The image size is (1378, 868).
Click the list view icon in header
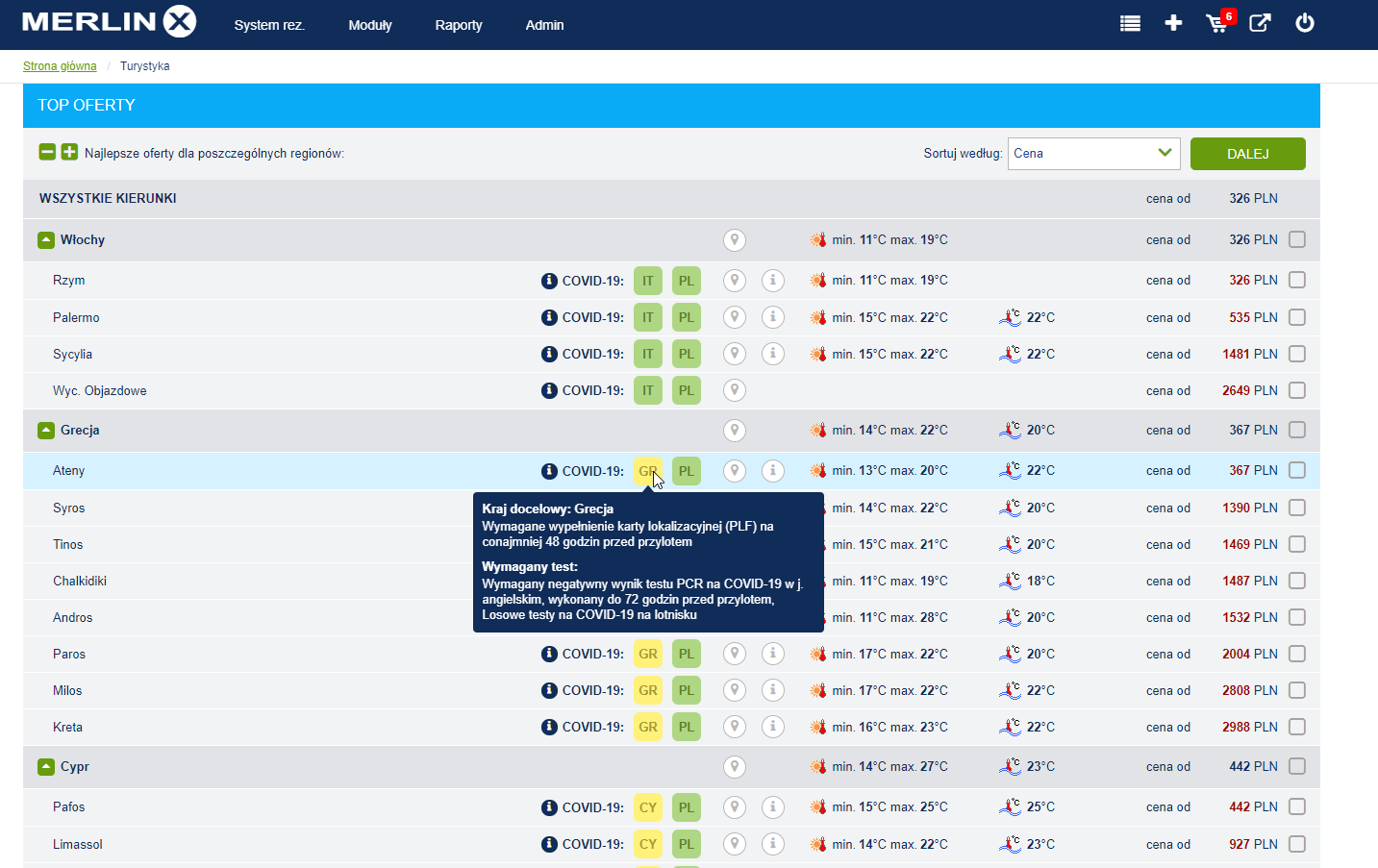(1130, 23)
